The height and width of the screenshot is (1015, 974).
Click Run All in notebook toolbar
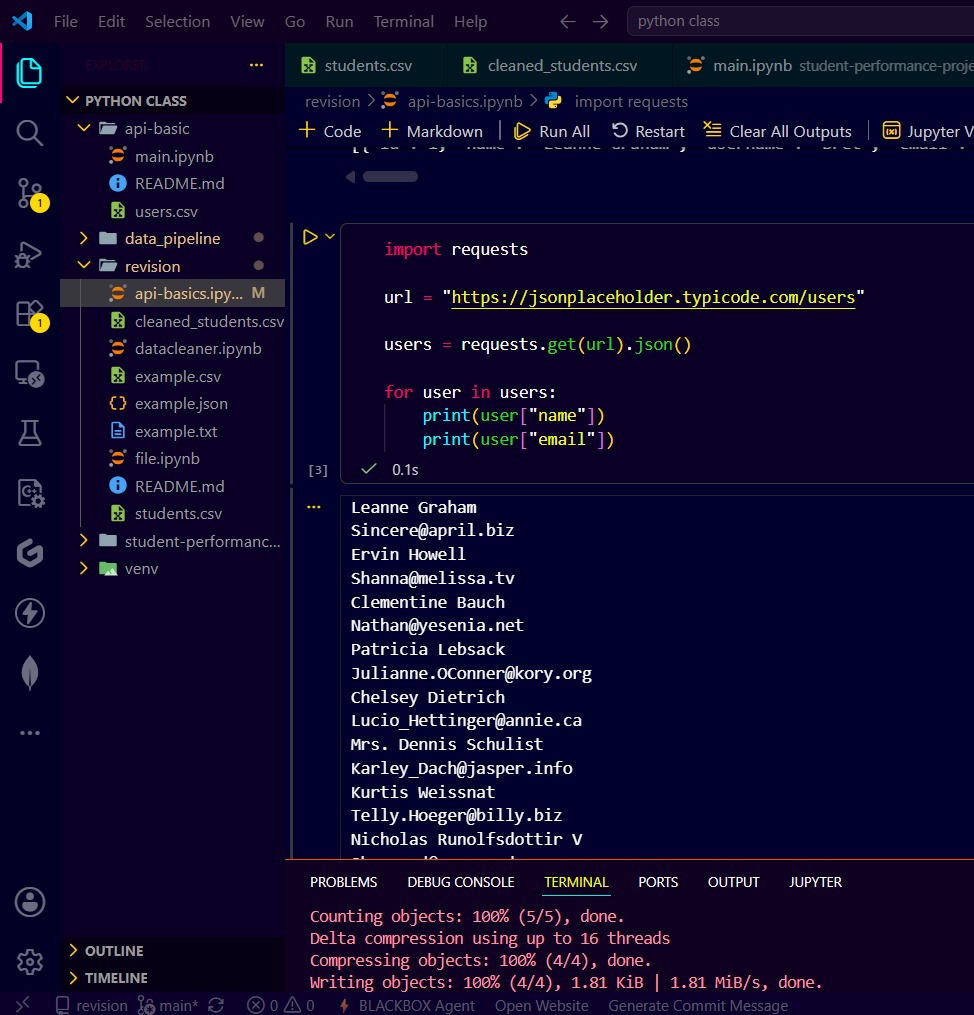[552, 131]
